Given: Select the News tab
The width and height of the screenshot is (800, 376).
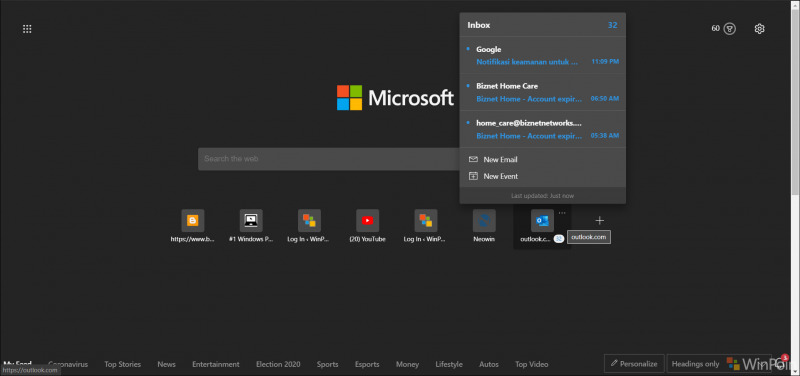Looking at the screenshot, I should 166,364.
